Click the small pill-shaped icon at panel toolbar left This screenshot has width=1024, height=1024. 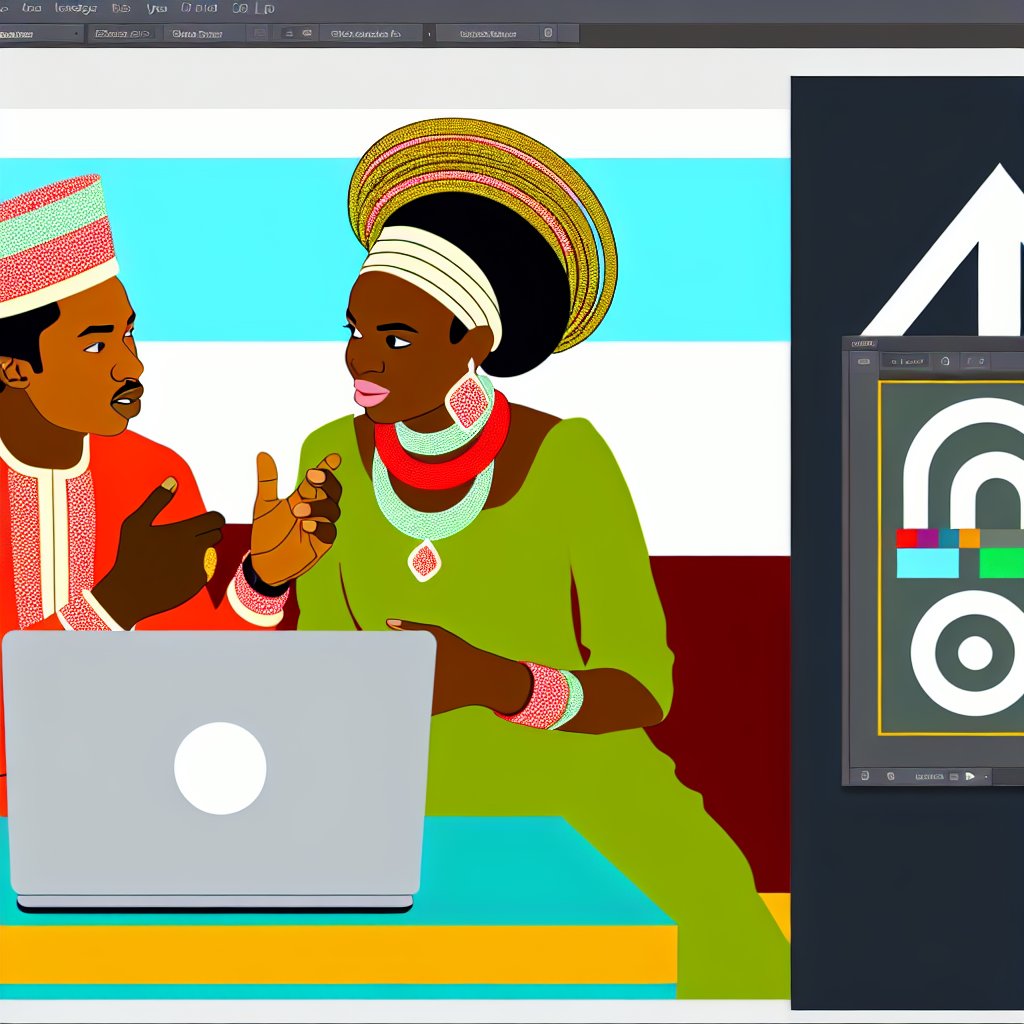(864, 361)
